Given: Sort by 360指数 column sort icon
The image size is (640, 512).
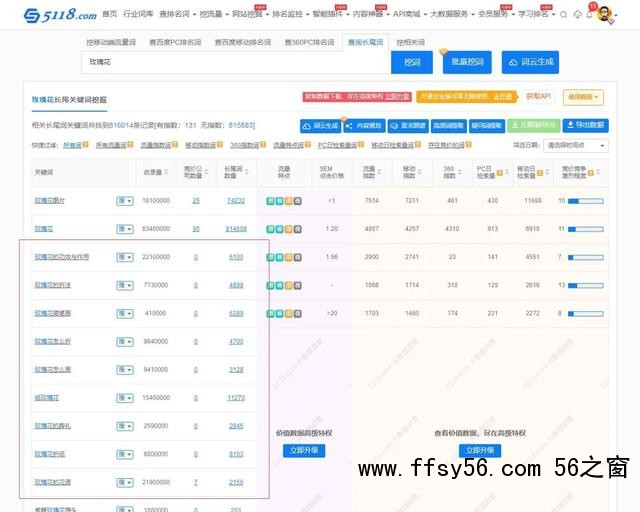Looking at the screenshot, I should [460, 172].
